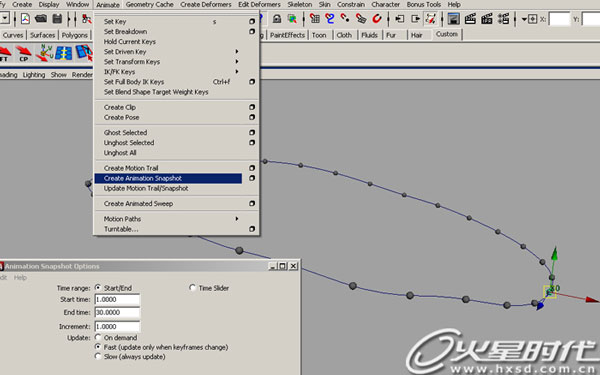600x375 pixels.
Task: Click the New Scene icon in status line
Action: (x=25, y=18)
